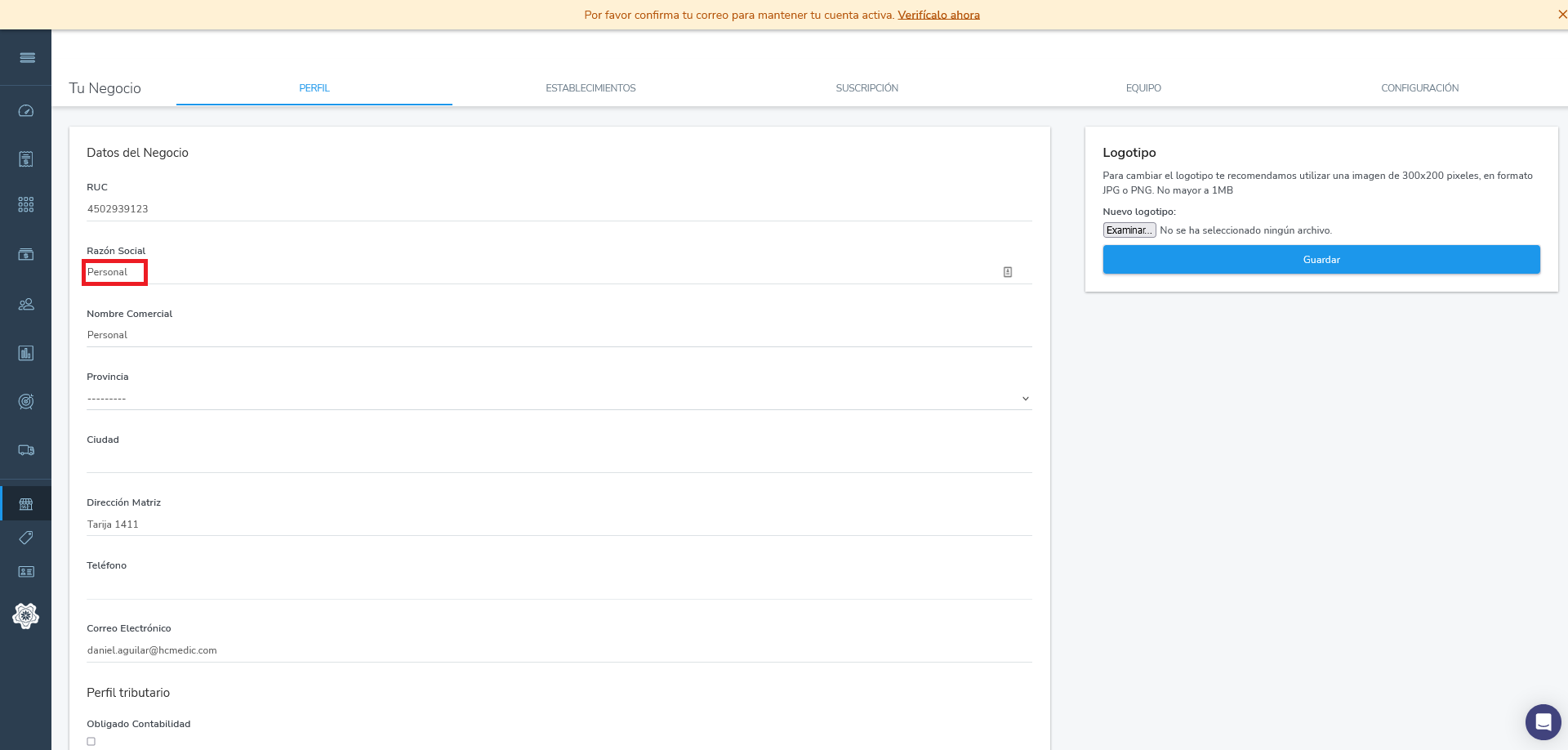The height and width of the screenshot is (750, 1568).
Task: Click the Verifícalo ahora link
Action: [x=938, y=15]
